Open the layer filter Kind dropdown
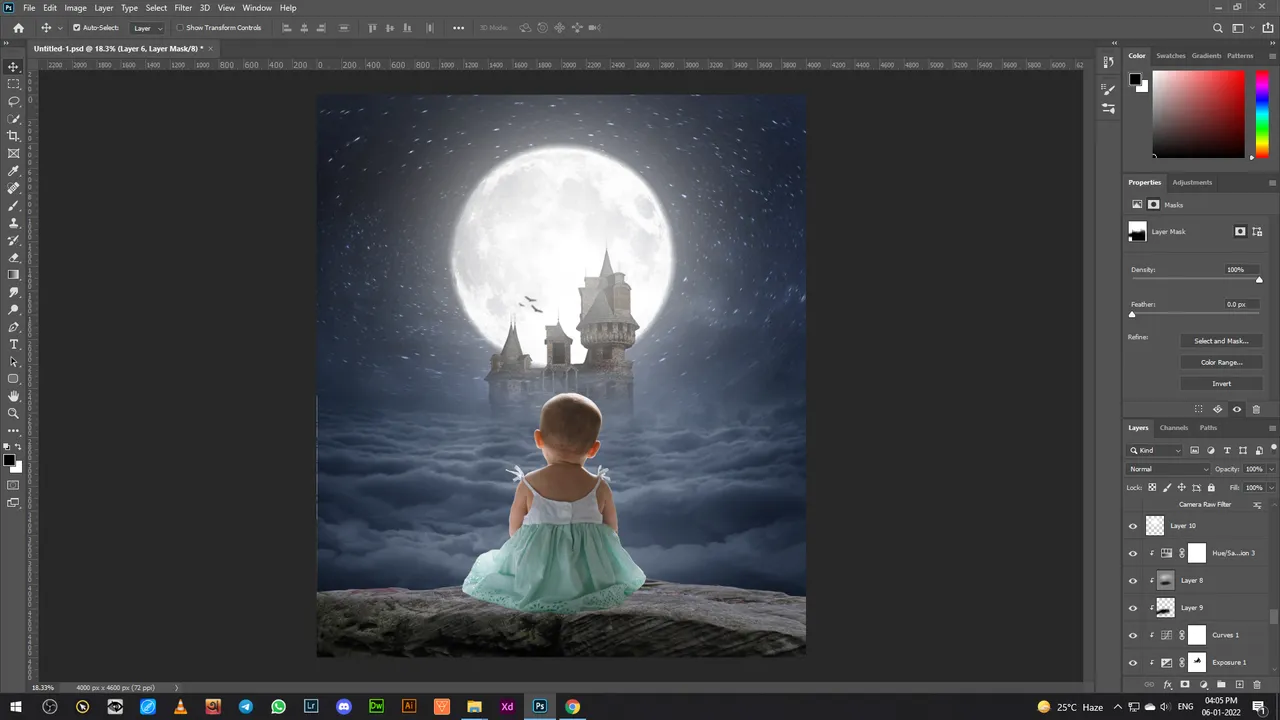The width and height of the screenshot is (1280, 720). [x=1155, y=451]
